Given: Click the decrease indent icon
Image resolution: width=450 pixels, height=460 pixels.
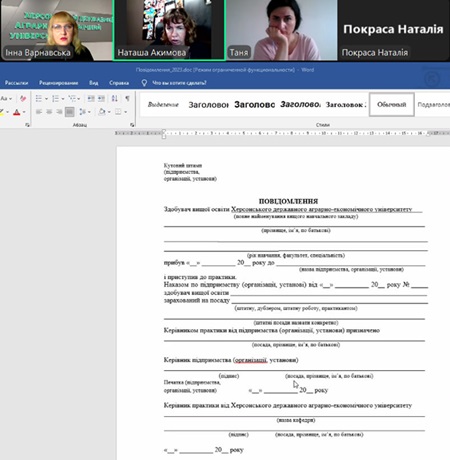Looking at the screenshot, I should [91, 98].
